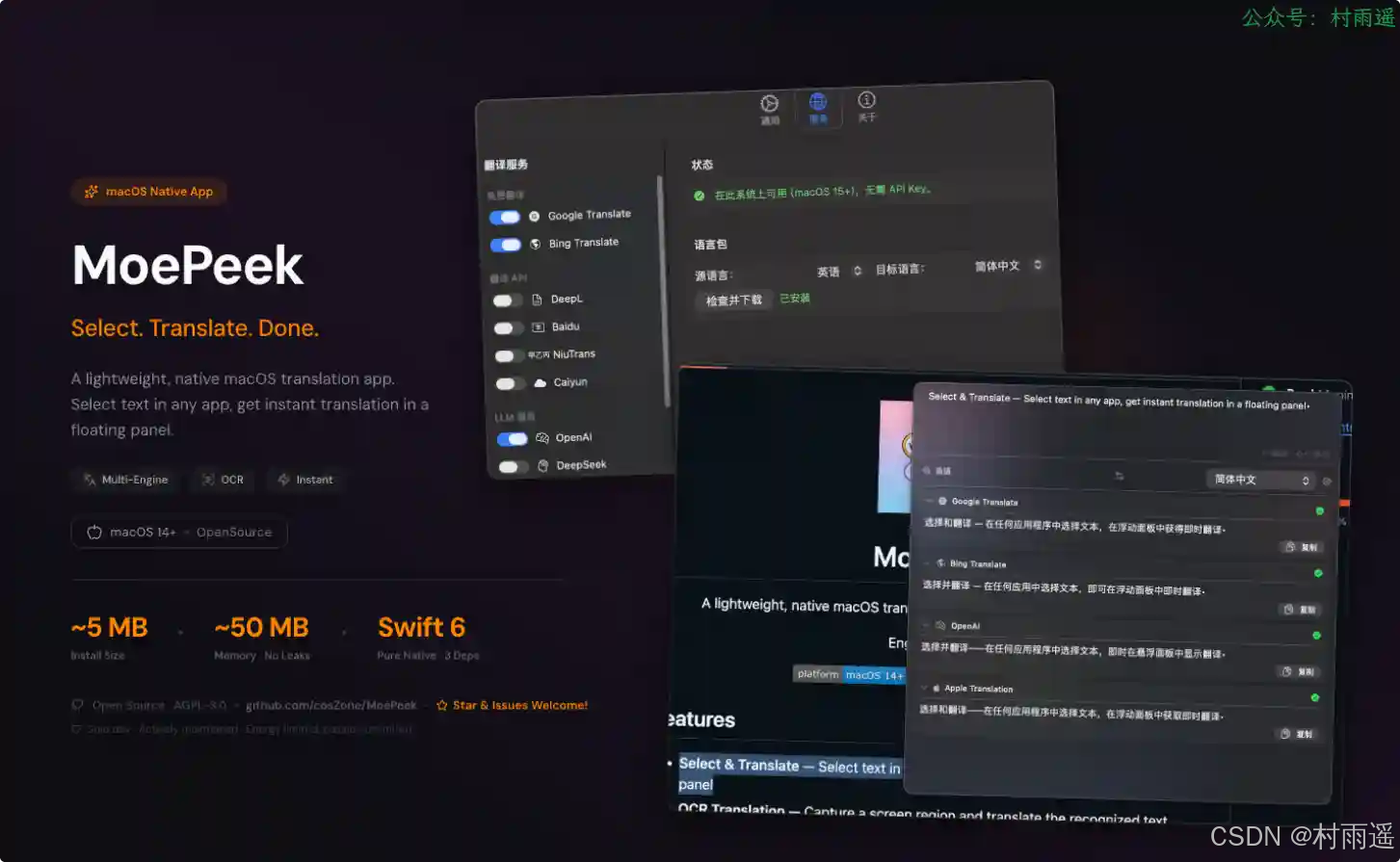Image resolution: width=1400 pixels, height=862 pixels.
Task: Open the source language 英语 dropdown
Action: (838, 272)
